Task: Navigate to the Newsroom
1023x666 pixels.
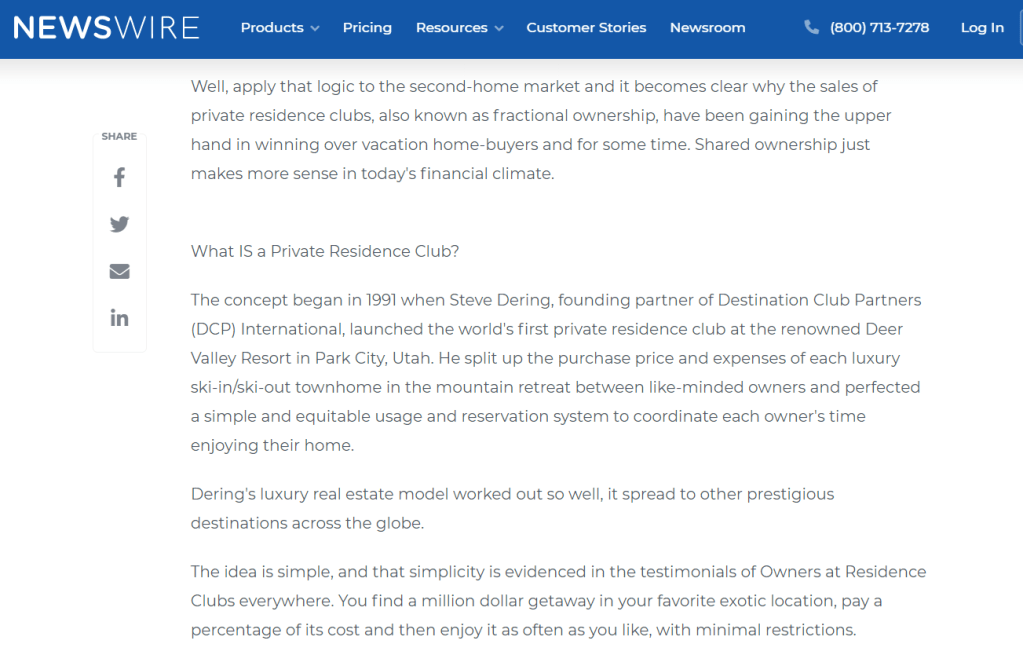Action: (707, 28)
